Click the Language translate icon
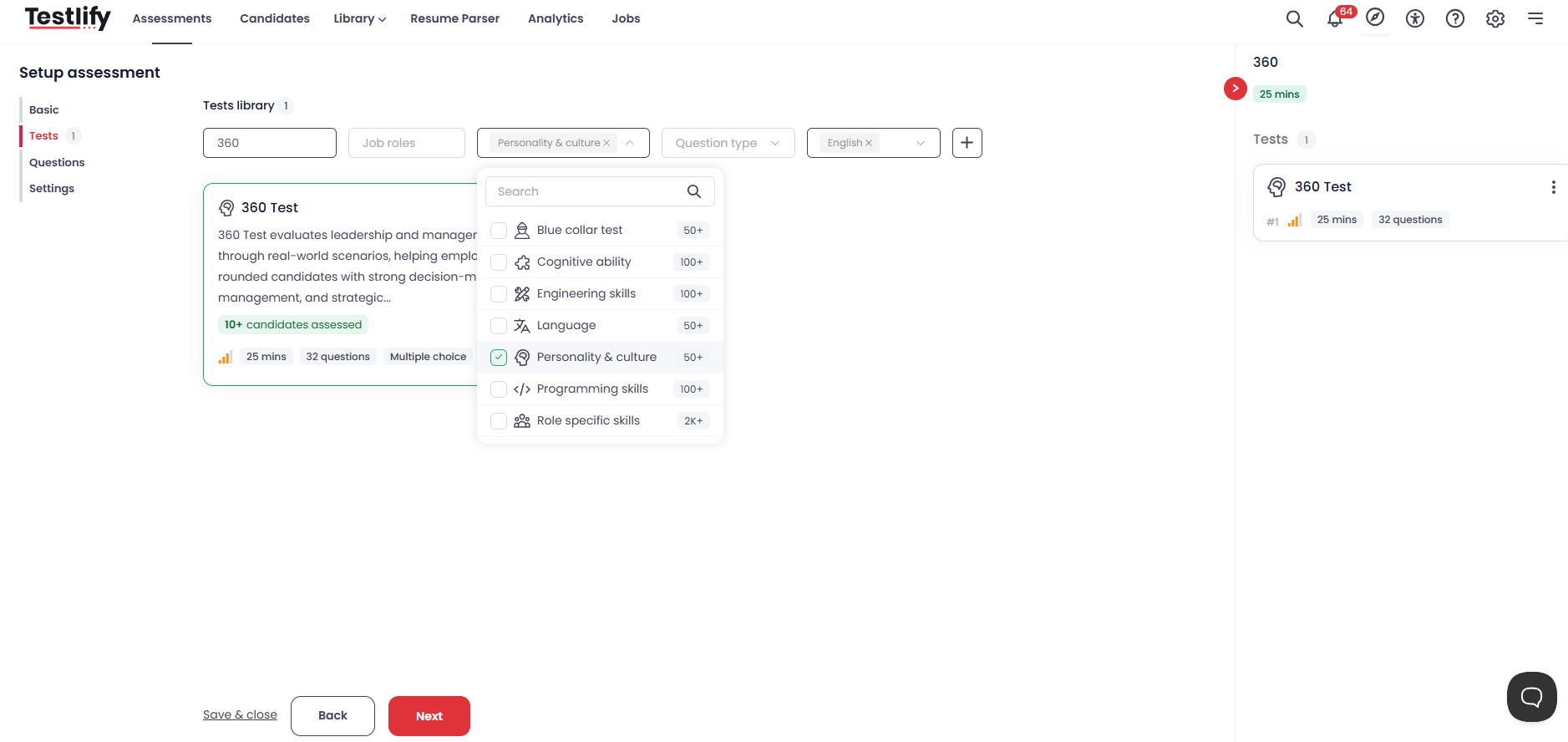This screenshot has height=742, width=1568. (522, 326)
